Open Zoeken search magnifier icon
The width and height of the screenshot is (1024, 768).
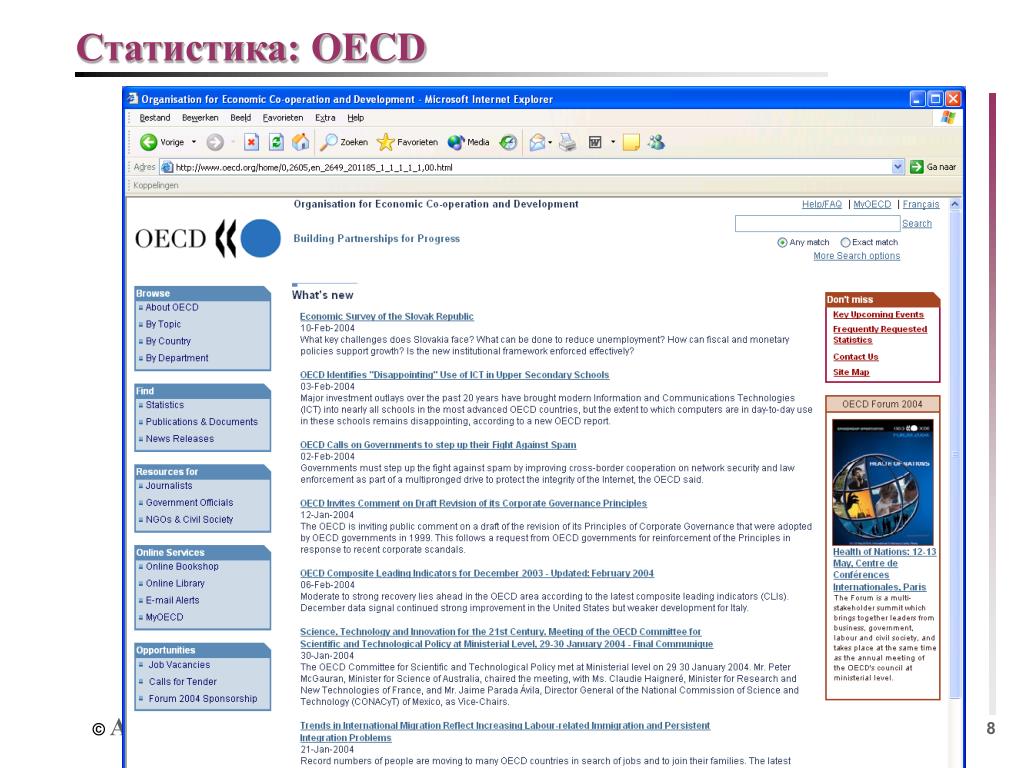click(x=328, y=142)
